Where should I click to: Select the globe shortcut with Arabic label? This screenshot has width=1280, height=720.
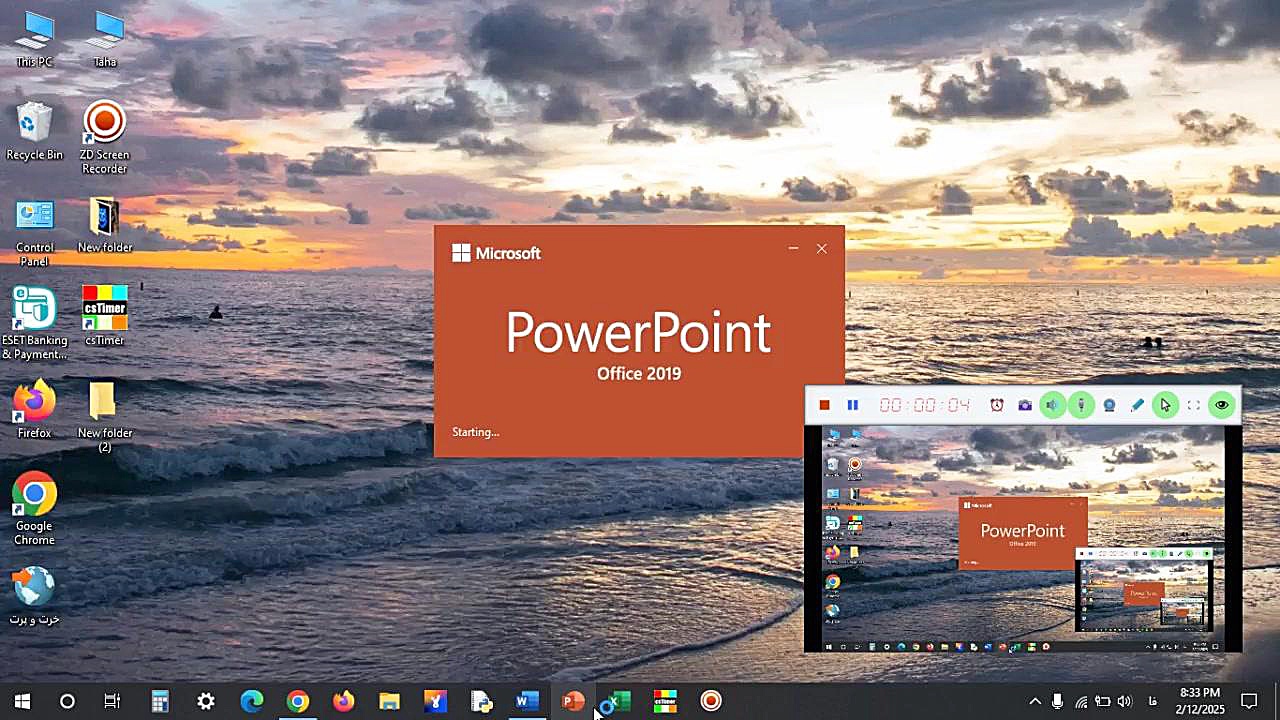34,596
